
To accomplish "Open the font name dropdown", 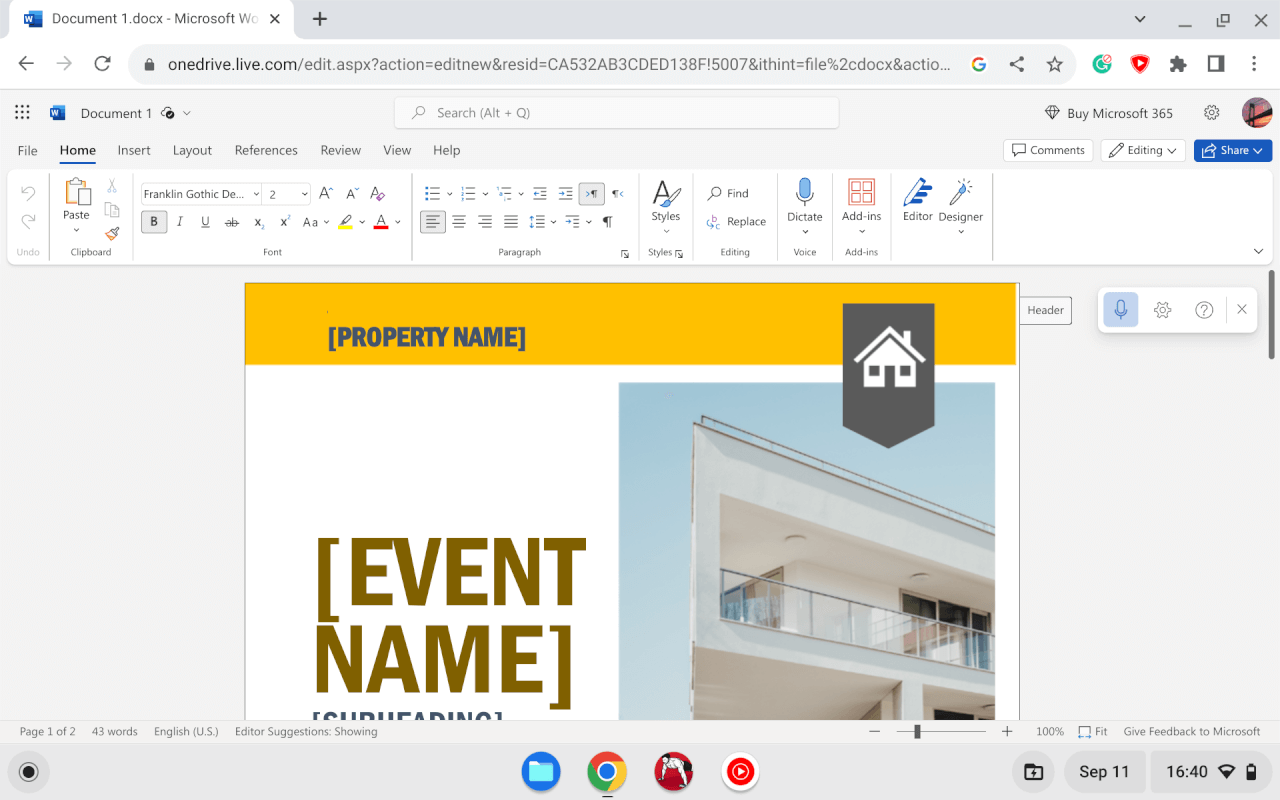I will [x=256, y=194].
